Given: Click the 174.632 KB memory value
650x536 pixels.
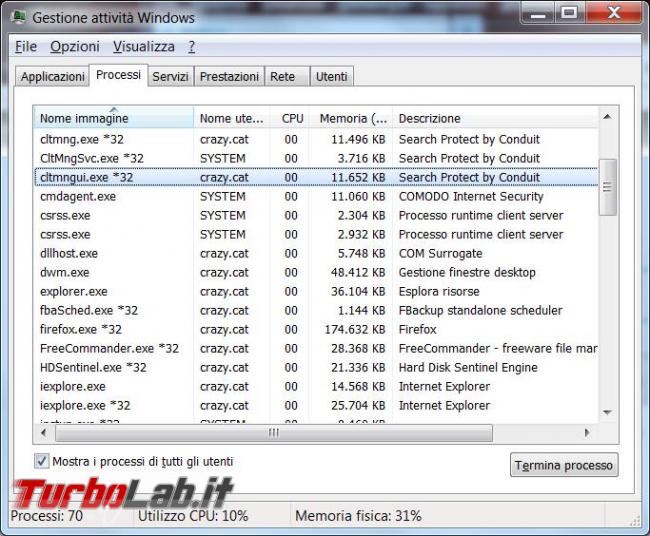Looking at the screenshot, I should pos(355,330).
